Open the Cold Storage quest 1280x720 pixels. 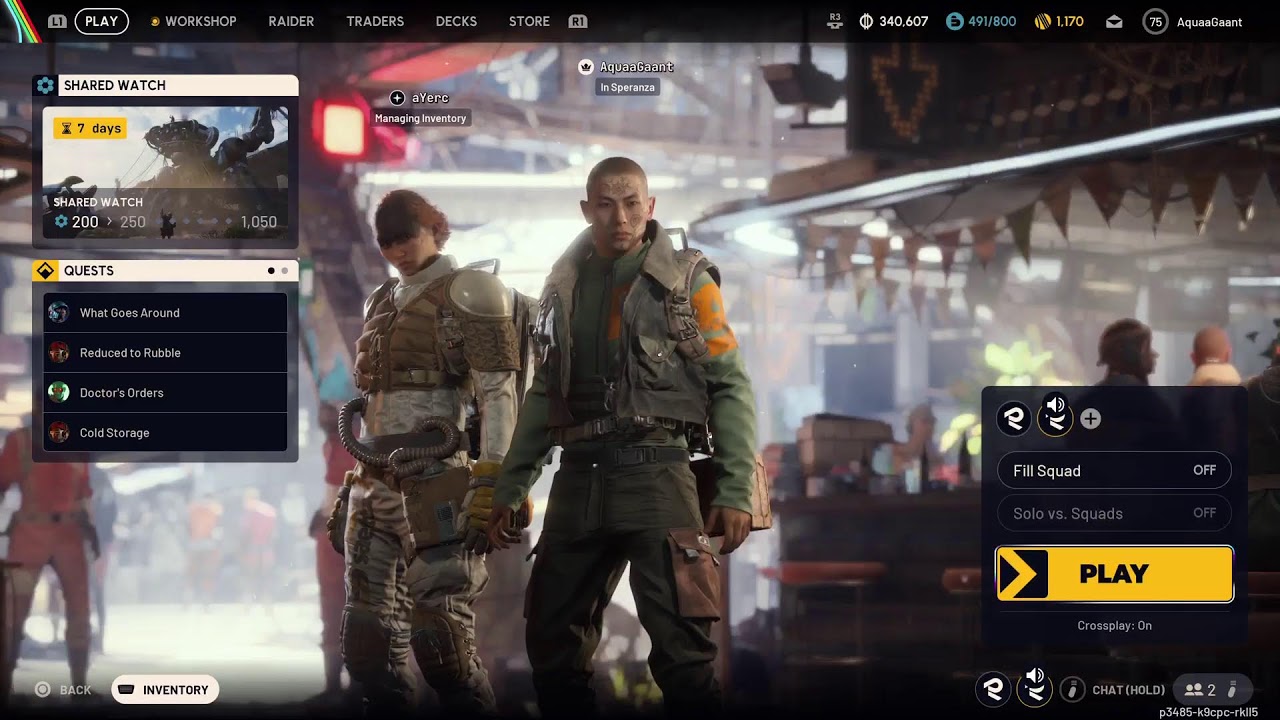[165, 432]
